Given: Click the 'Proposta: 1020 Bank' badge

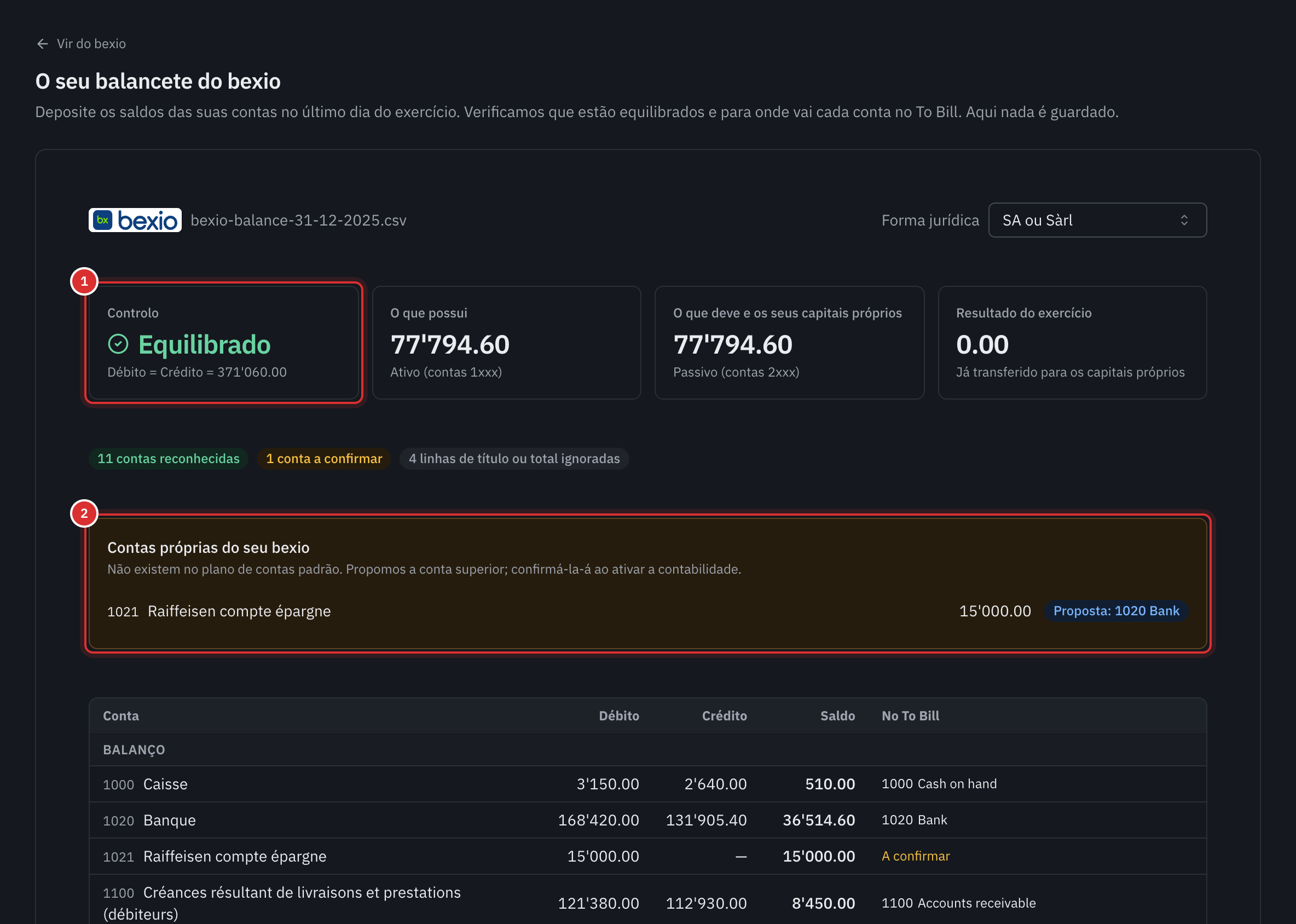Looking at the screenshot, I should tap(1115, 610).
